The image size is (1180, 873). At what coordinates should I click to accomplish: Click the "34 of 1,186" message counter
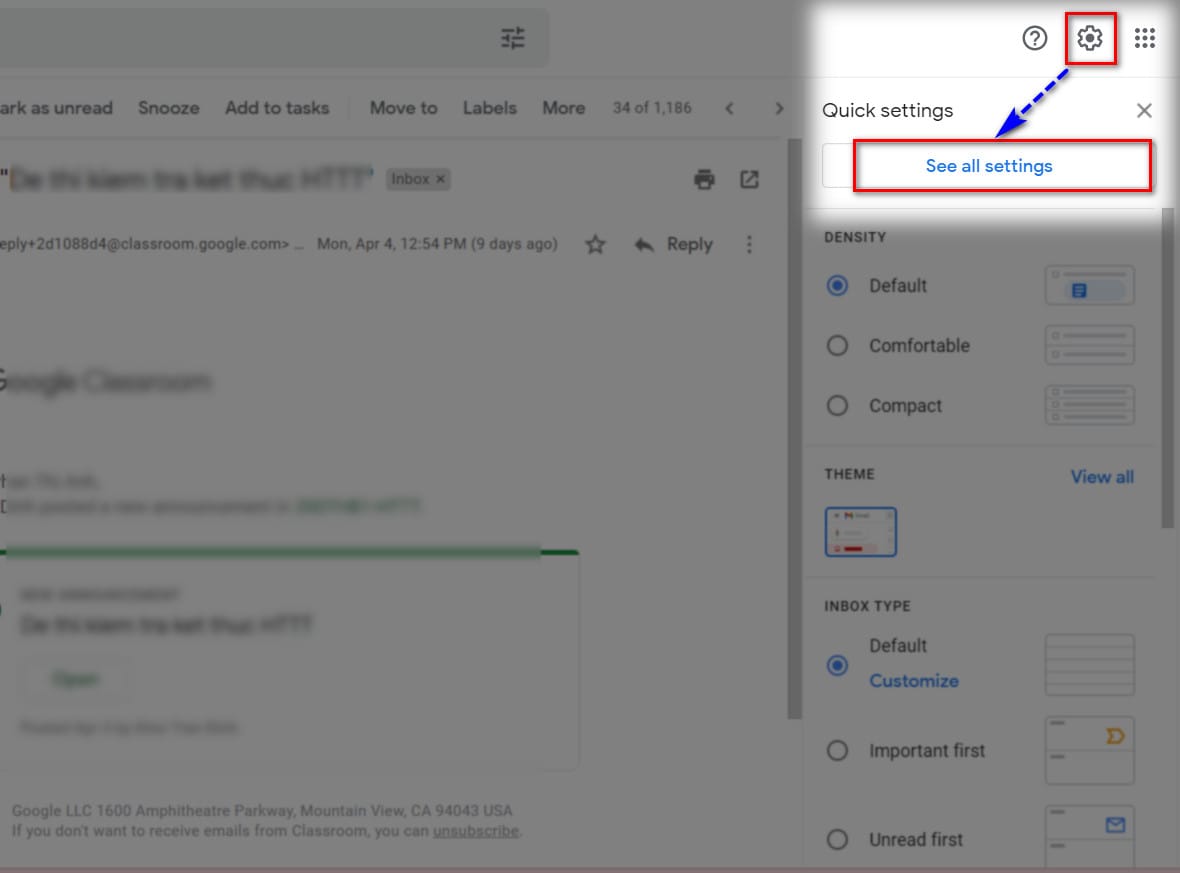click(652, 108)
